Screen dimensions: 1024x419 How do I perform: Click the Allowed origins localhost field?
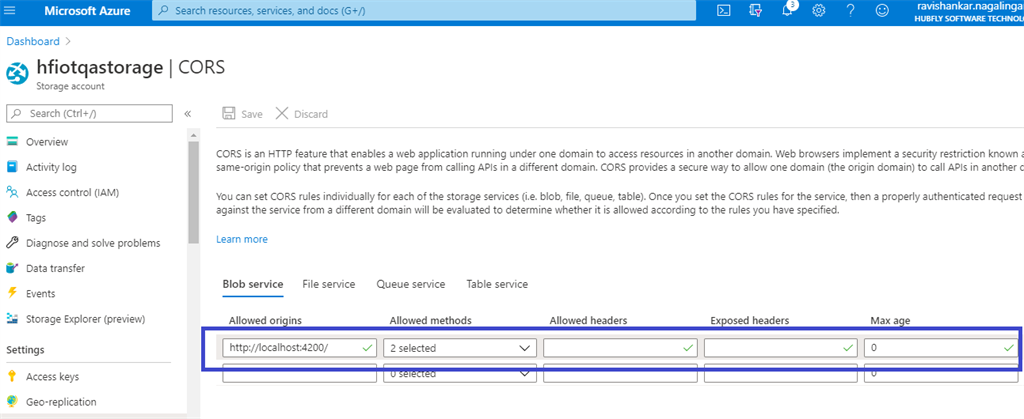pyautogui.click(x=300, y=348)
